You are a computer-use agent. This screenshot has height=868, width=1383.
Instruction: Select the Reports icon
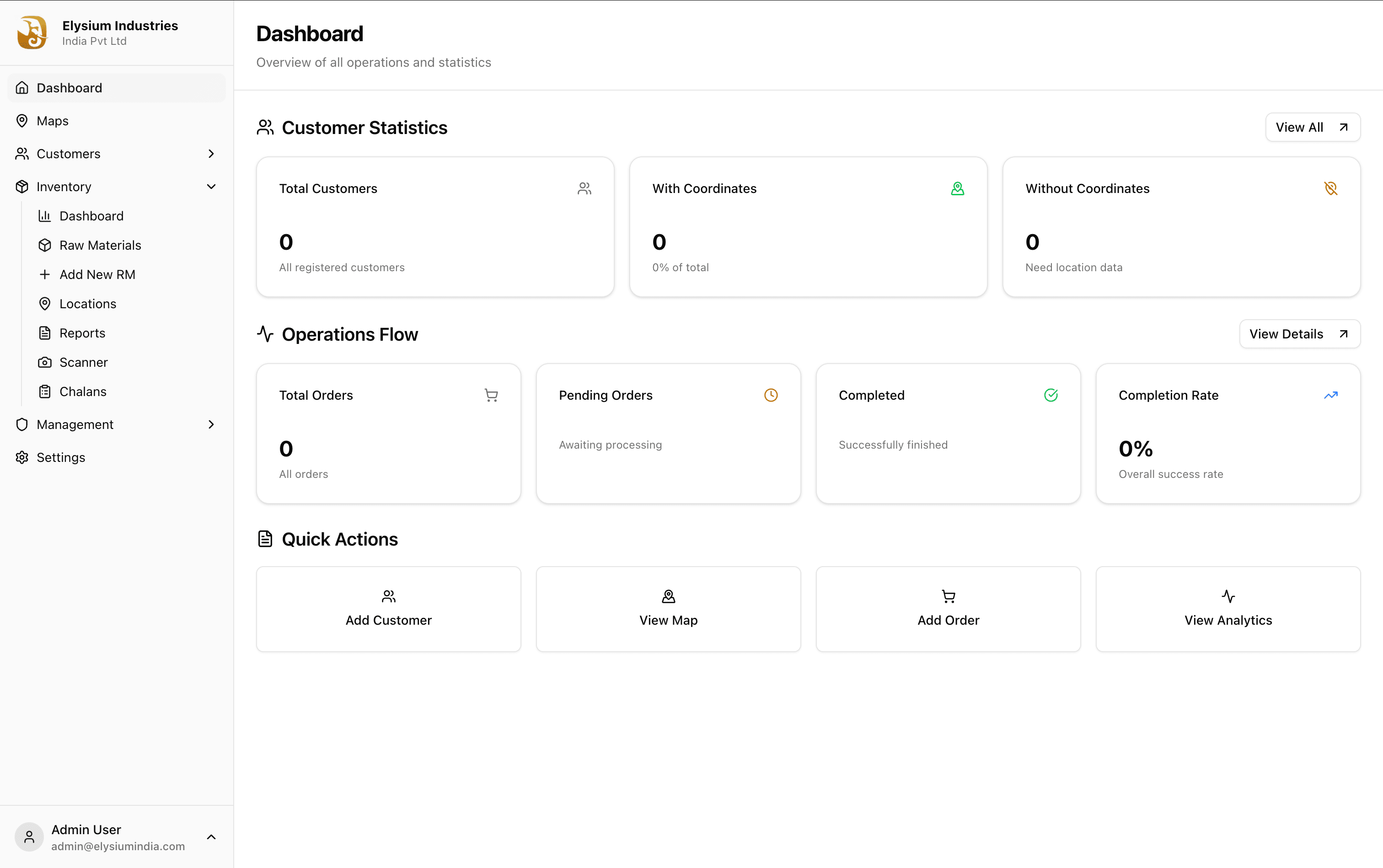pos(45,333)
